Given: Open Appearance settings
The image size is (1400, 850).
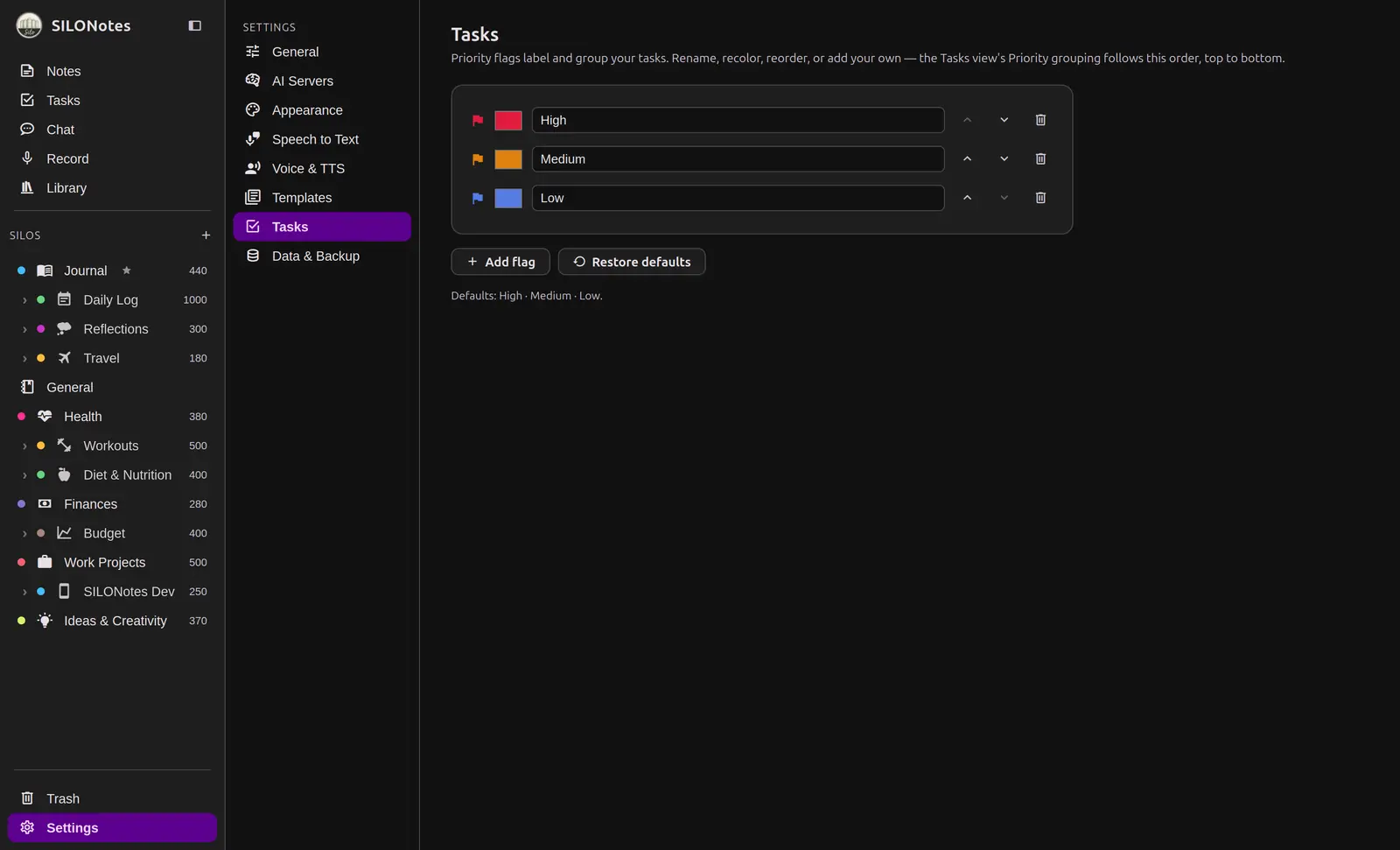Looking at the screenshot, I should [322, 110].
